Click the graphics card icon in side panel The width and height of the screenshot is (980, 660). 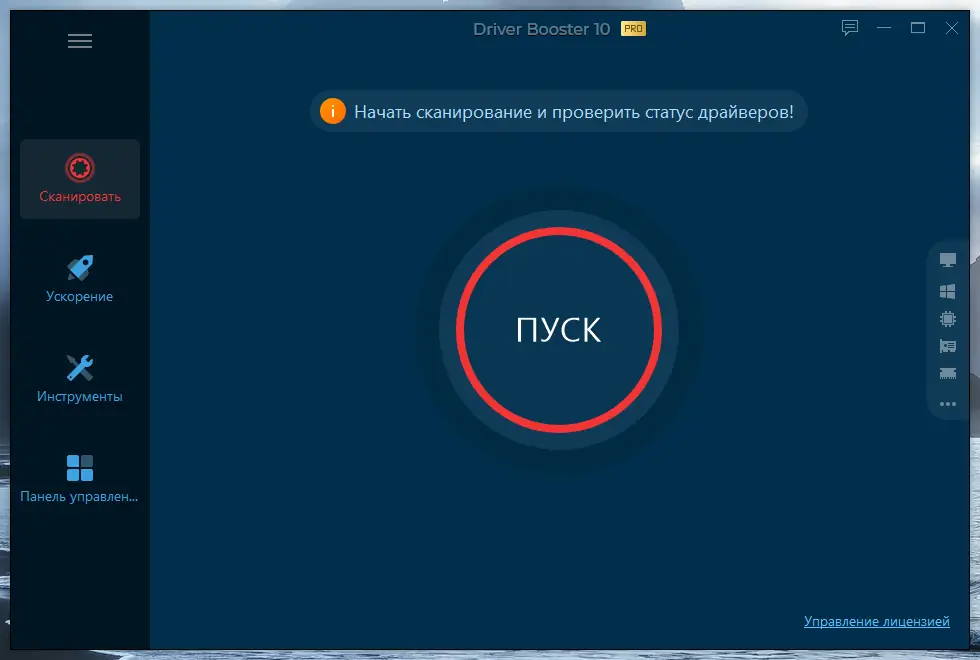click(x=947, y=346)
